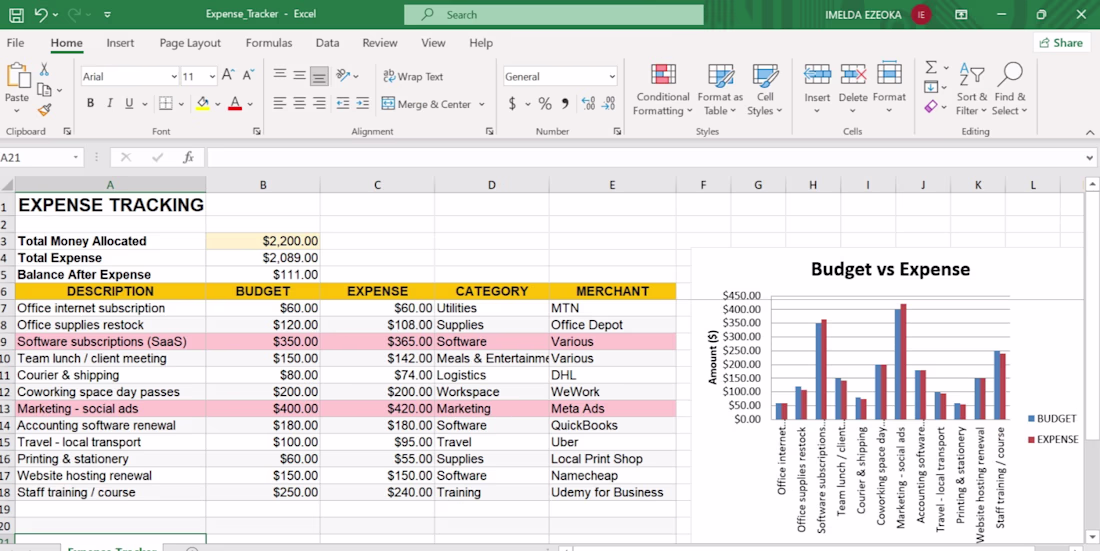The image size is (1100, 551).
Task: Click Decrease Decimal icon
Action: point(609,104)
